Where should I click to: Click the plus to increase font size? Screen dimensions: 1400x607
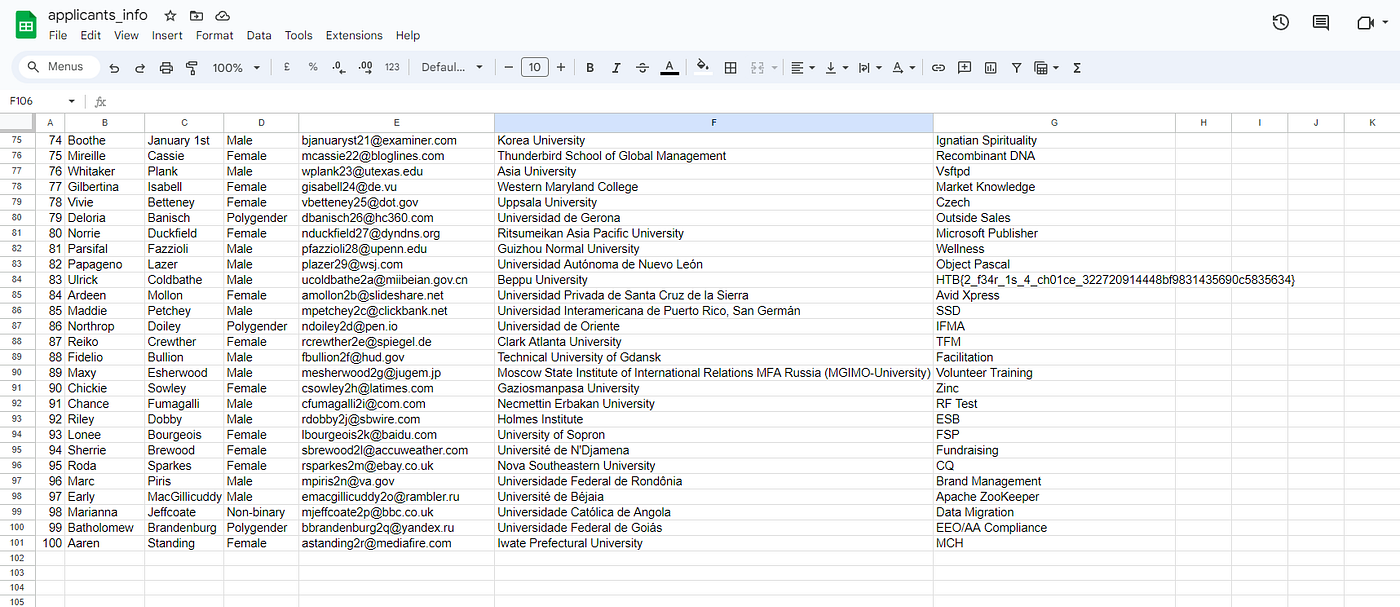tap(560, 68)
